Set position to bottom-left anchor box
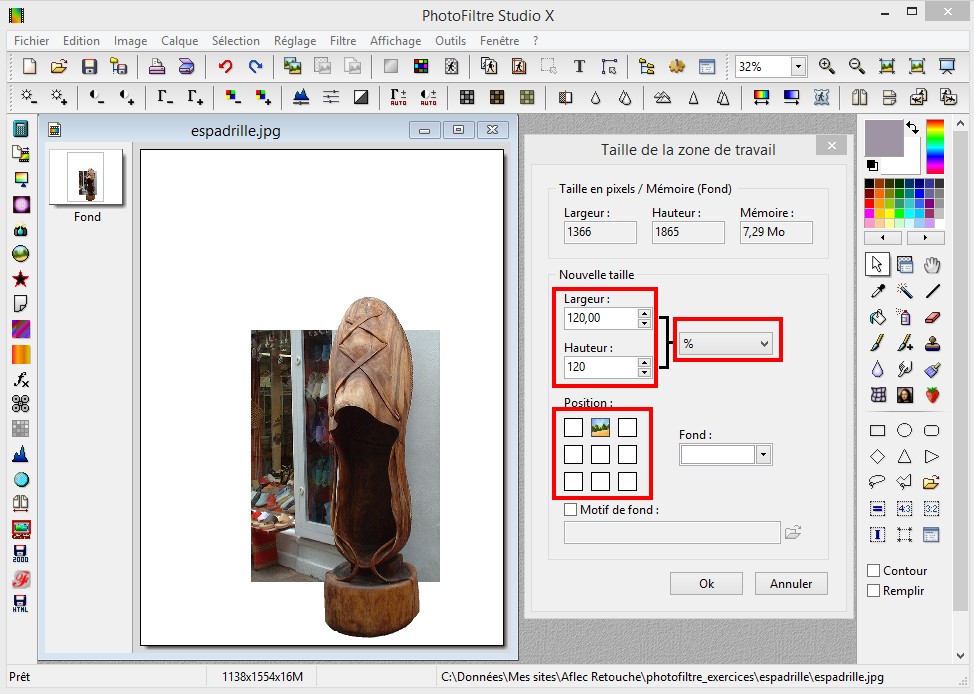 (x=573, y=481)
